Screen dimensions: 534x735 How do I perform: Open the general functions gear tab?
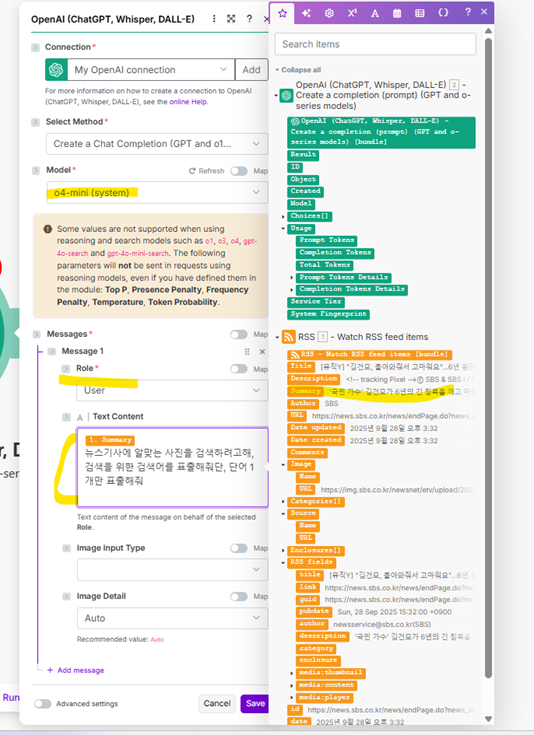(x=329, y=13)
